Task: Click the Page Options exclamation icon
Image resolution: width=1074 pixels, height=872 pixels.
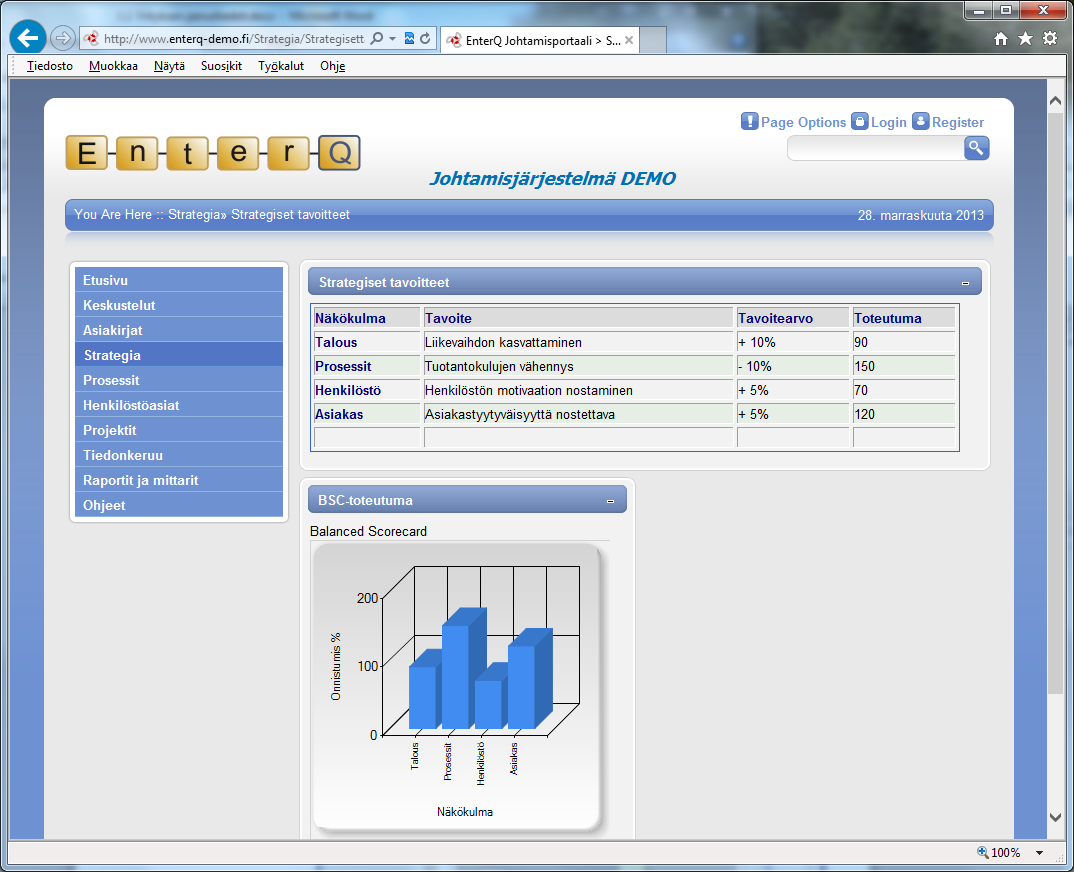Action: point(749,121)
